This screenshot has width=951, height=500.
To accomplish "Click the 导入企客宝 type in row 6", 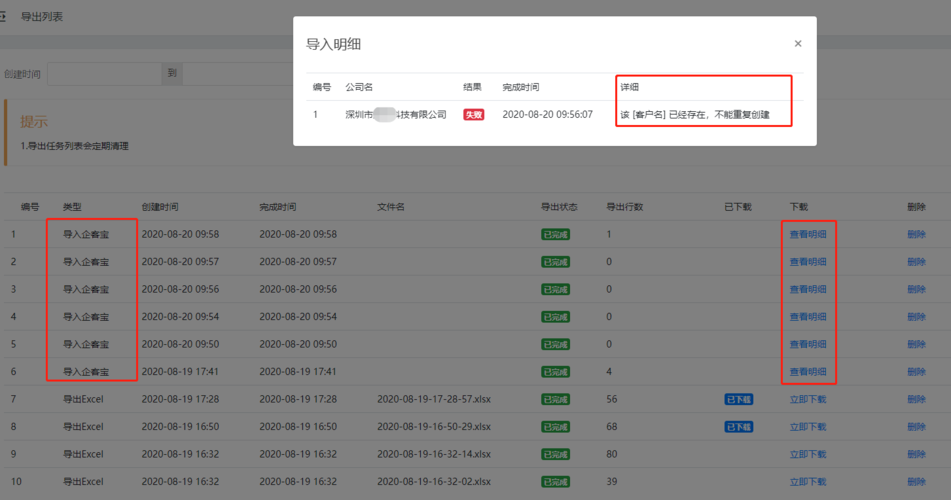I will 86,371.
